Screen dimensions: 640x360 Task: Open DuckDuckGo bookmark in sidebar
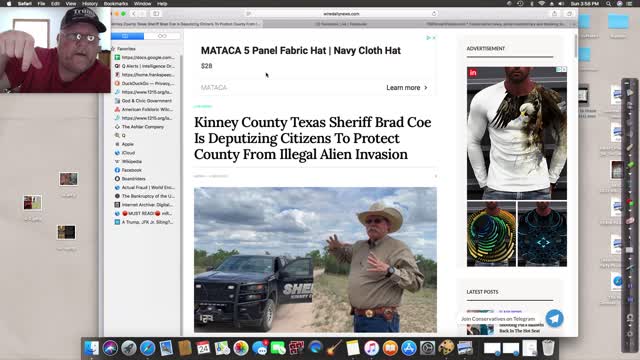pyautogui.click(x=145, y=83)
